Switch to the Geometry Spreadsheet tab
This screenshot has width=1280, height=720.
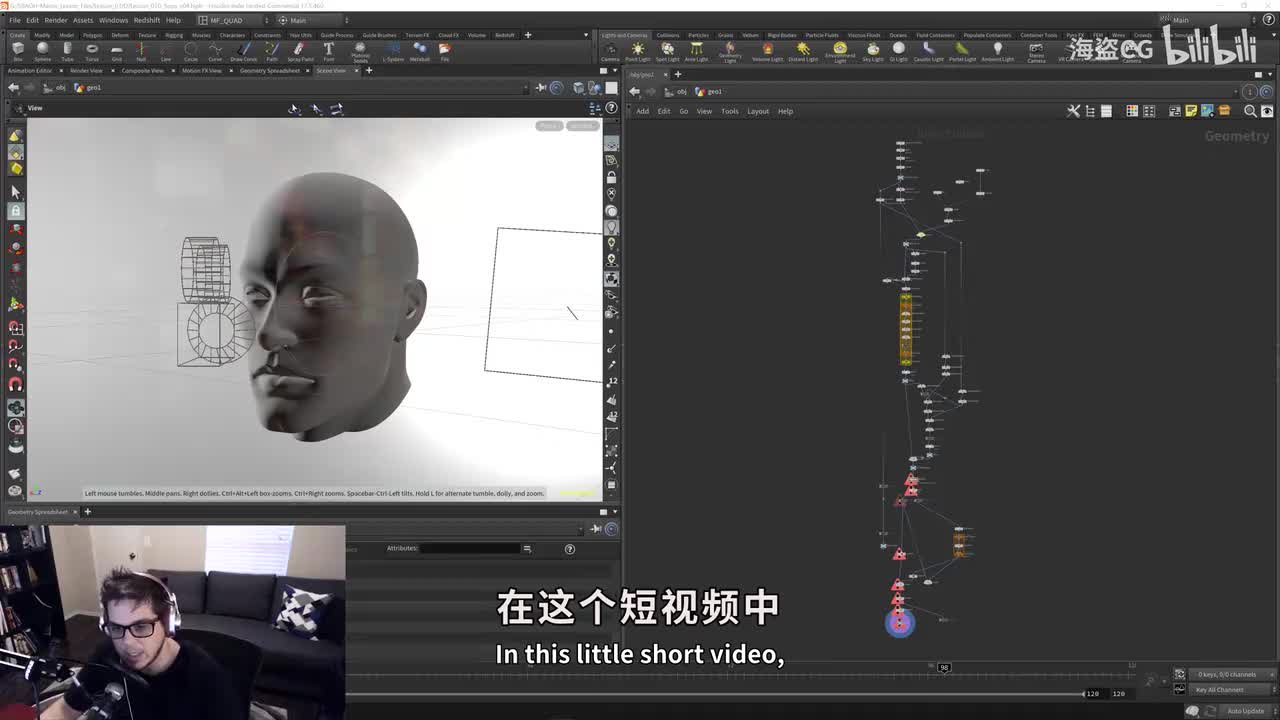(x=270, y=71)
